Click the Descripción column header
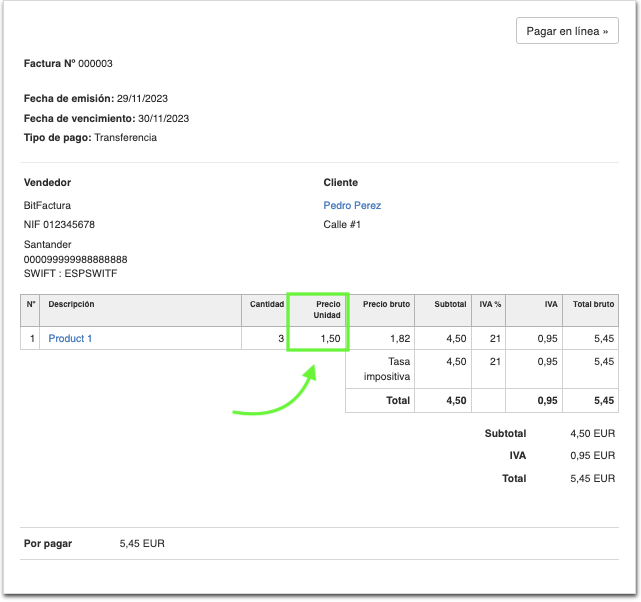641x602 pixels. tap(72, 304)
